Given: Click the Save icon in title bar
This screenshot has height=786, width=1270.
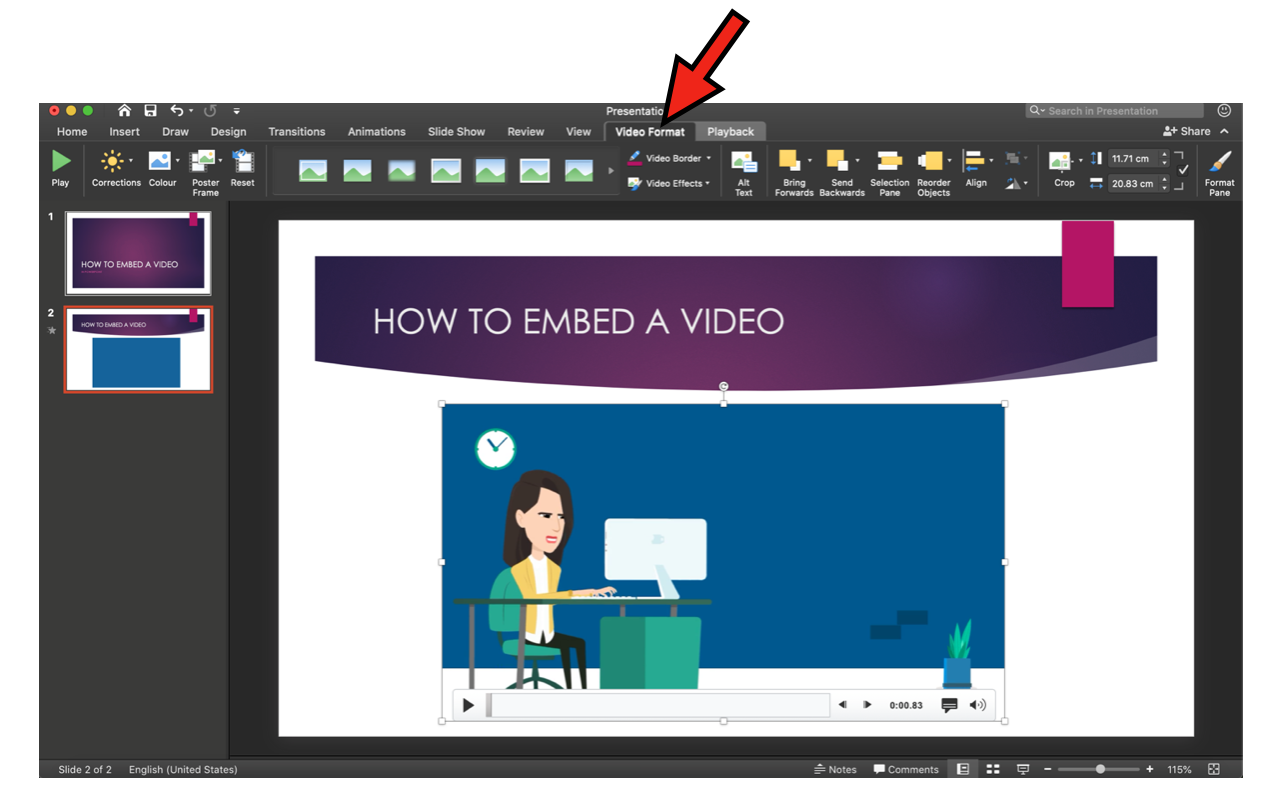Looking at the screenshot, I should pos(150,111).
